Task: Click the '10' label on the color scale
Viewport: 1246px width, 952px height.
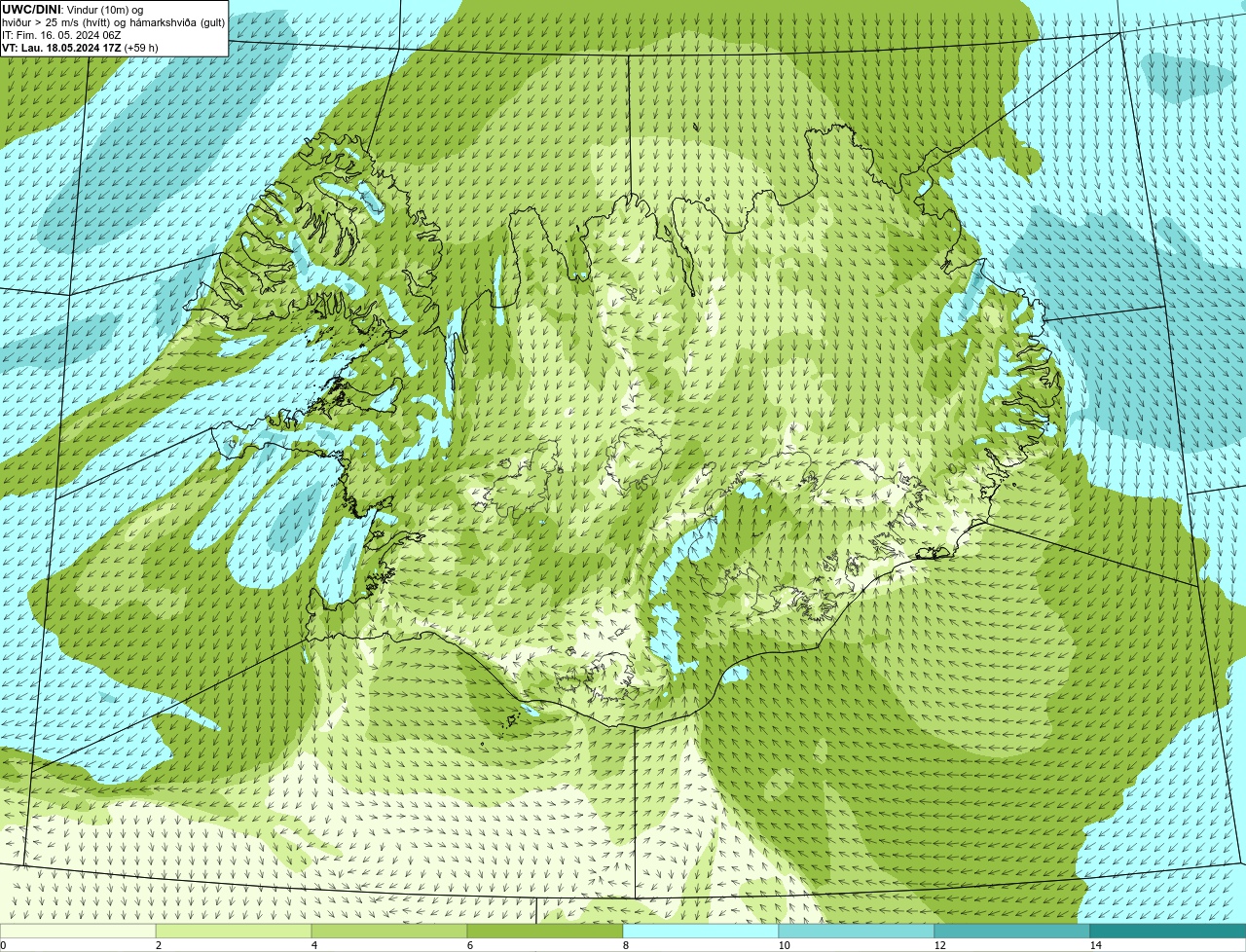Action: point(785,945)
